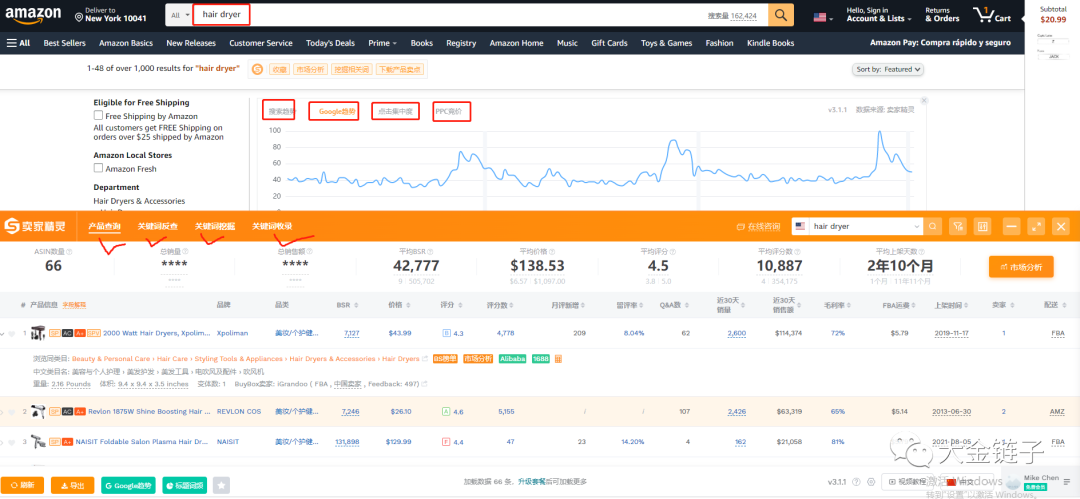The image size is (1080, 499).
Task: Open the Sort by Featured dropdown
Action: click(x=888, y=69)
